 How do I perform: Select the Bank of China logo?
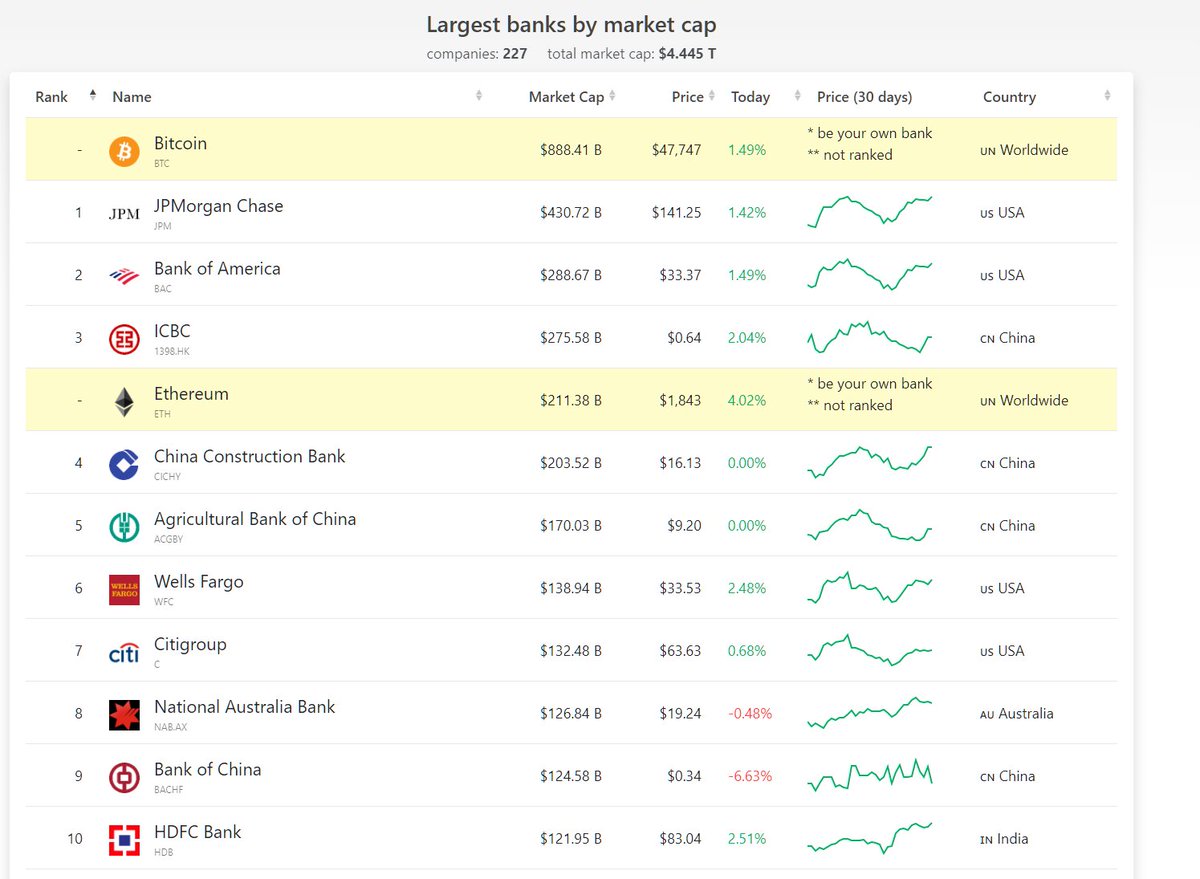pyautogui.click(x=124, y=776)
